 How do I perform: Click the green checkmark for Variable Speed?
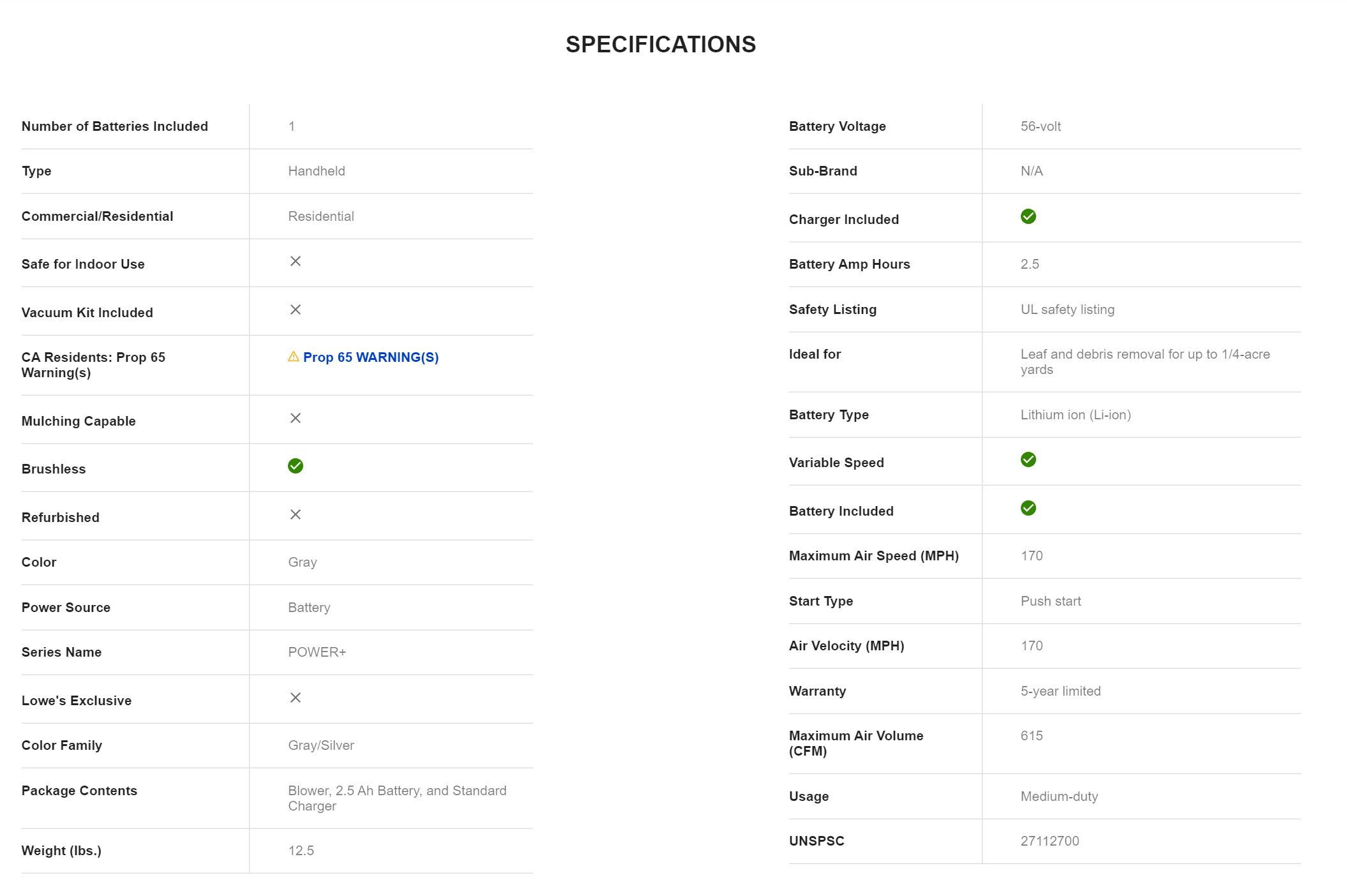(x=1028, y=459)
